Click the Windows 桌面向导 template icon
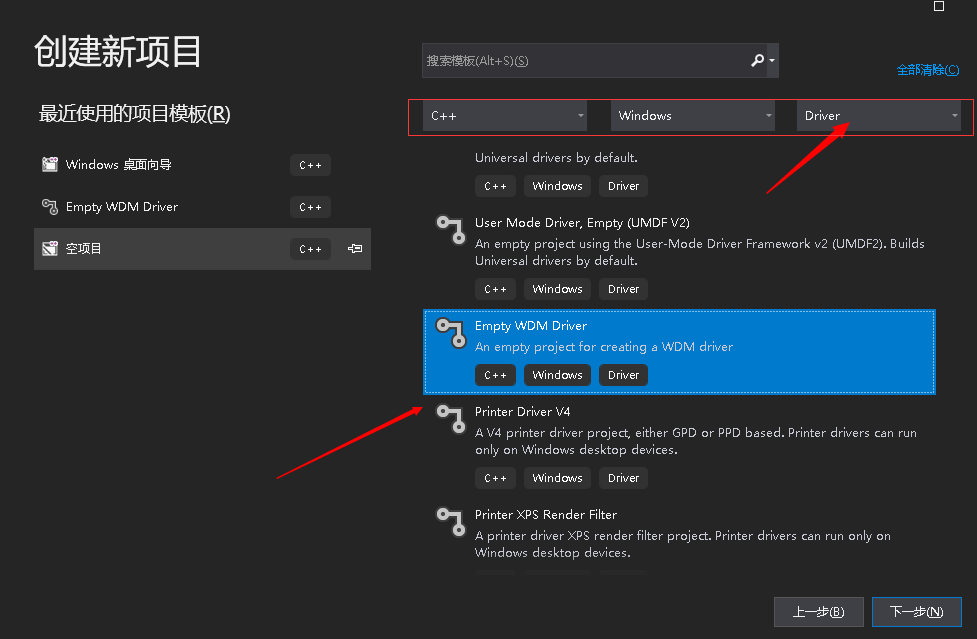977x639 pixels. (x=50, y=164)
